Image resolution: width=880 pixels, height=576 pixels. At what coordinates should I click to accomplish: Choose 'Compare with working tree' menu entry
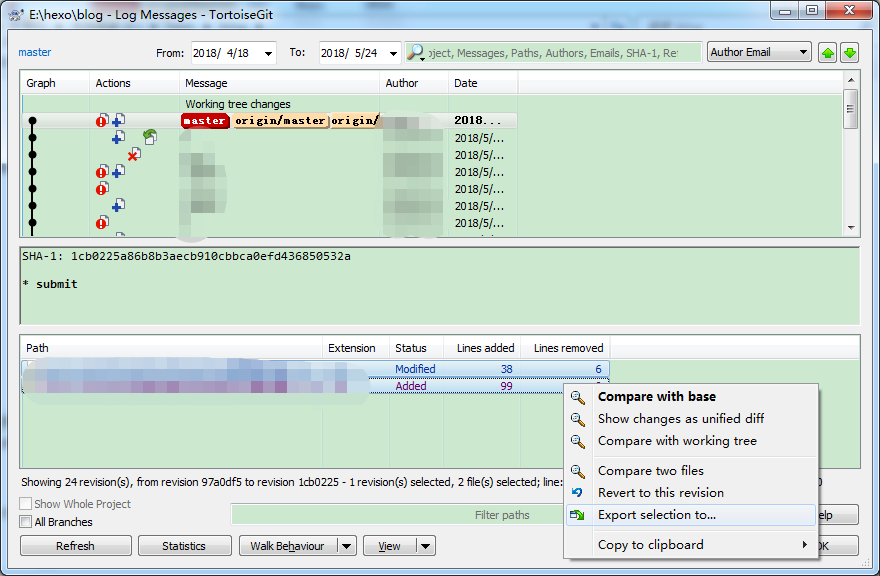[x=677, y=441]
